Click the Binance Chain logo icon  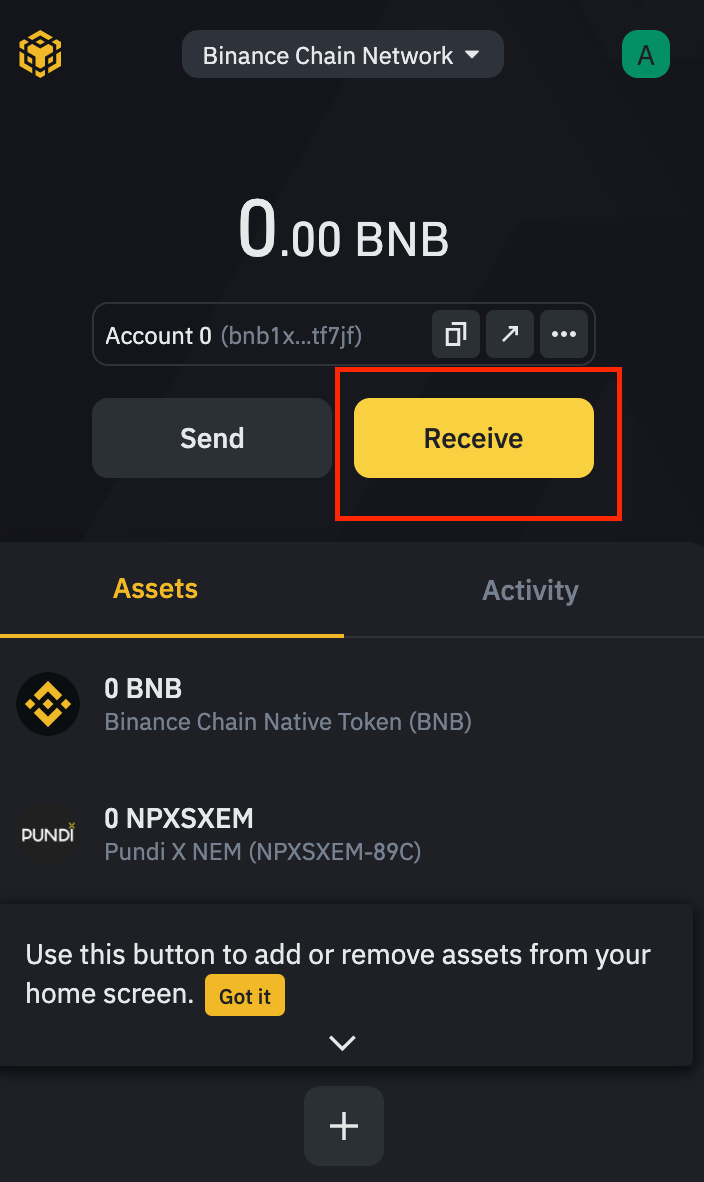click(x=40, y=54)
